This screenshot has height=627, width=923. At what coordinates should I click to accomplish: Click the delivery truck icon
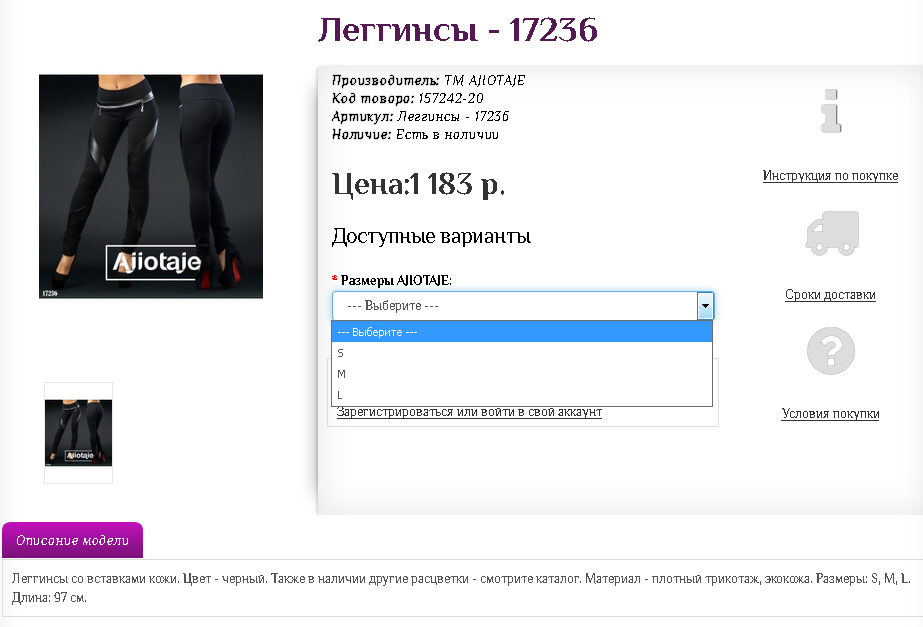[x=830, y=232]
